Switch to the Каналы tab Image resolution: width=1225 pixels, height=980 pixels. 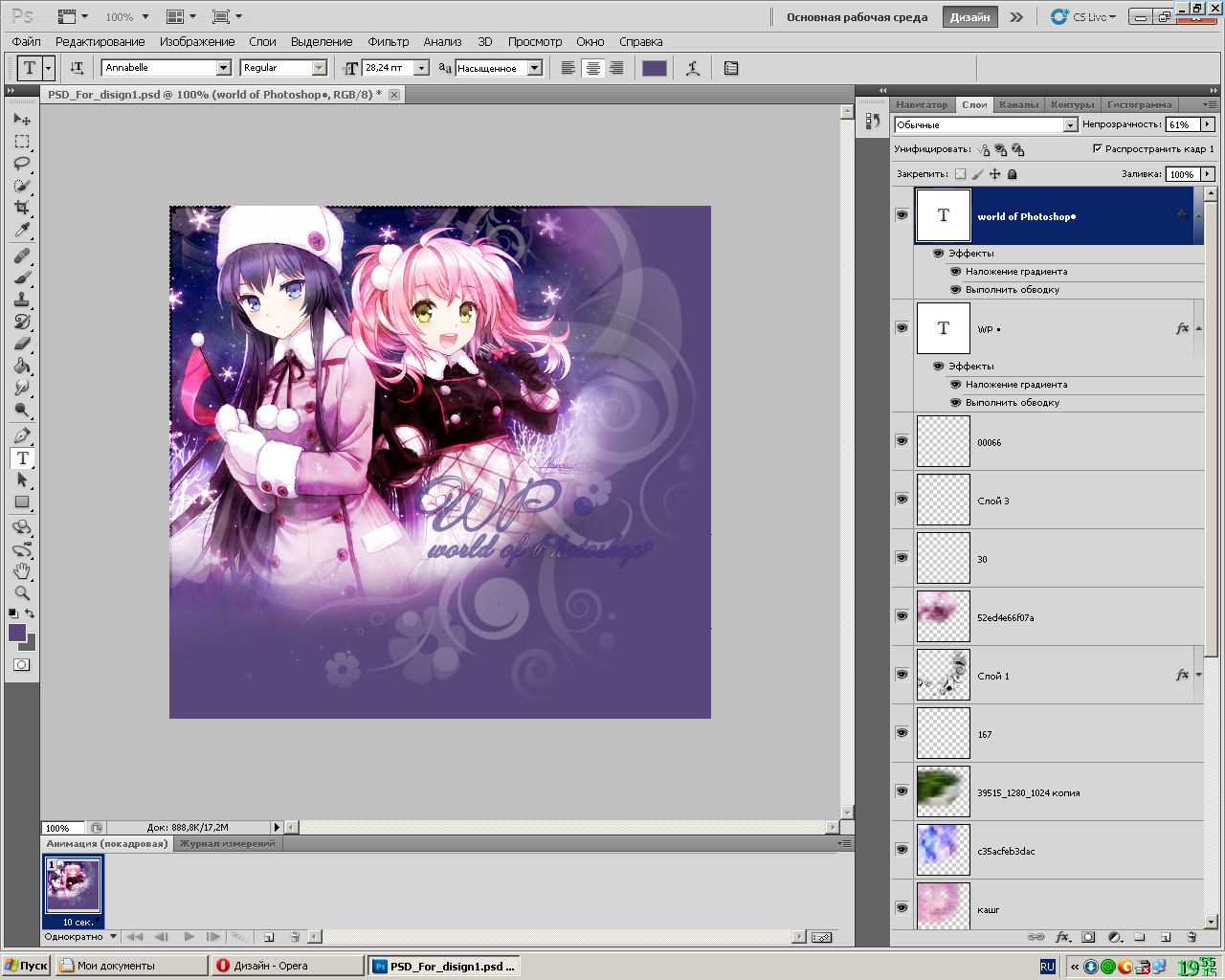pyautogui.click(x=1018, y=104)
